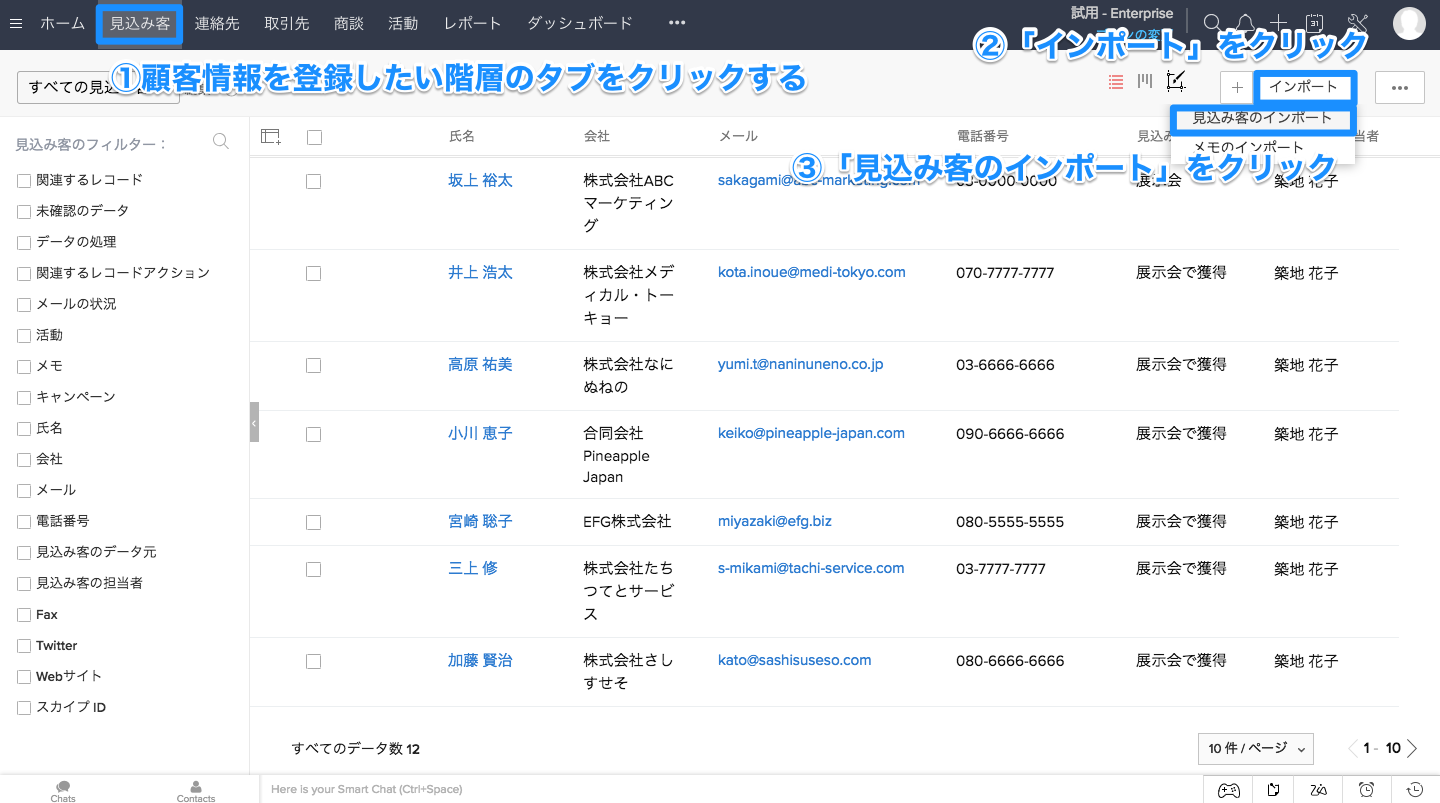Email miyazaki@efg.biz

pyautogui.click(x=775, y=521)
